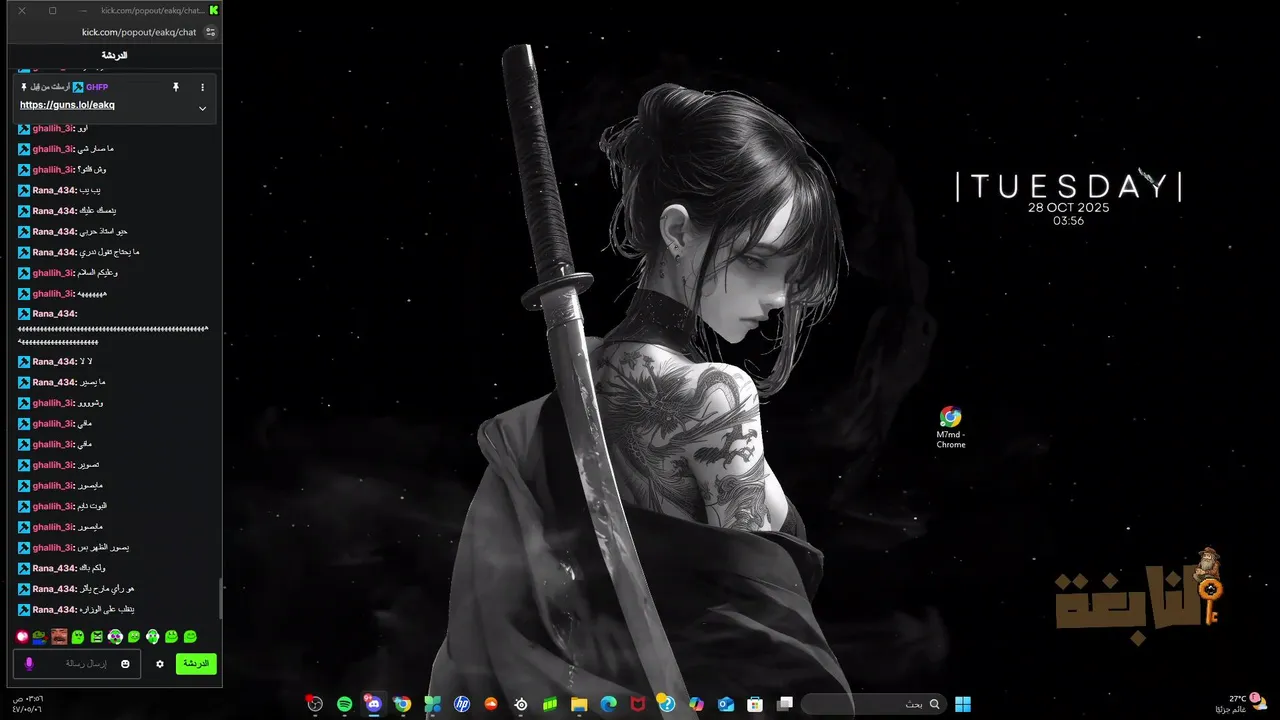Click the GHFP username in pinned message
This screenshot has height=720, width=1280.
point(97,87)
